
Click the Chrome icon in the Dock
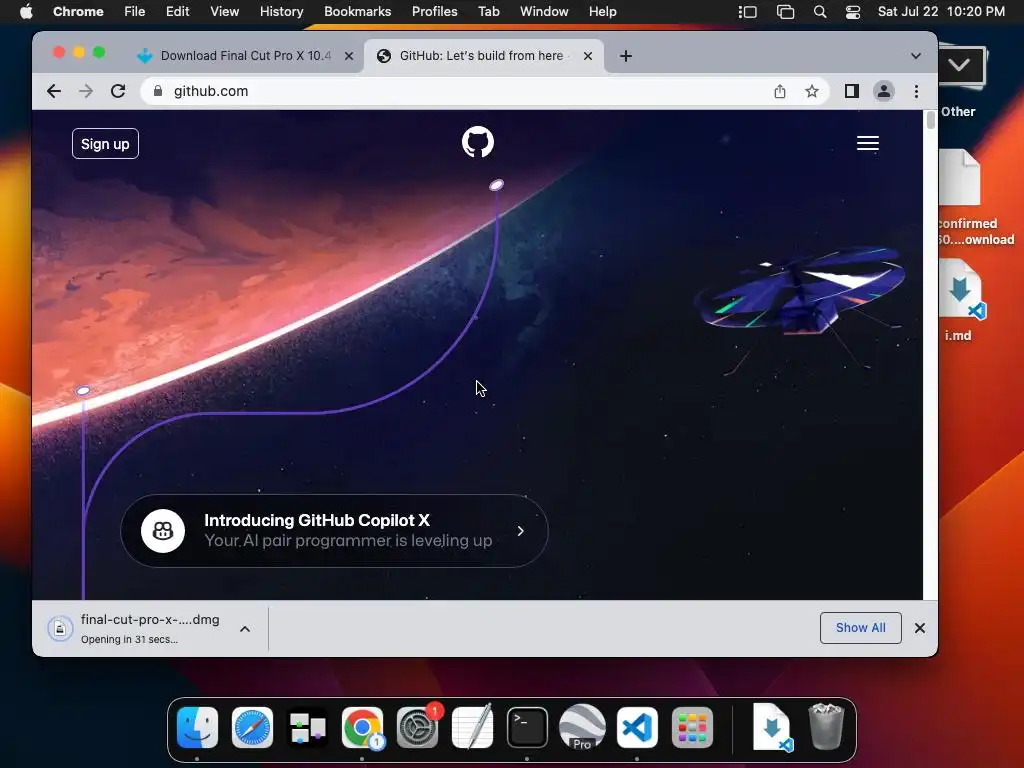click(362, 728)
